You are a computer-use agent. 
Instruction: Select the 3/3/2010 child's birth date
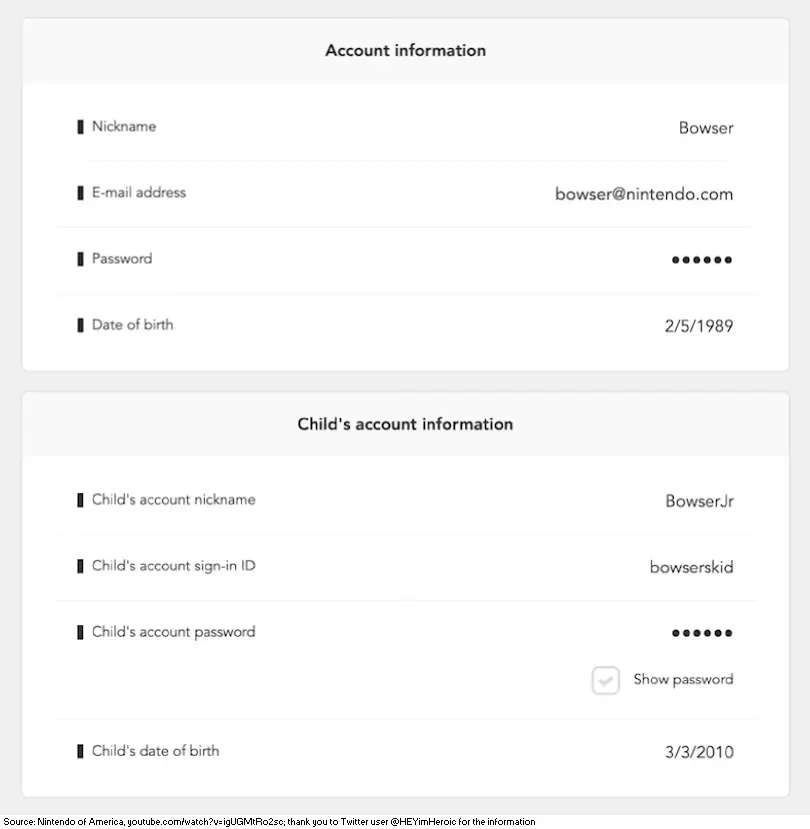[x=699, y=752]
